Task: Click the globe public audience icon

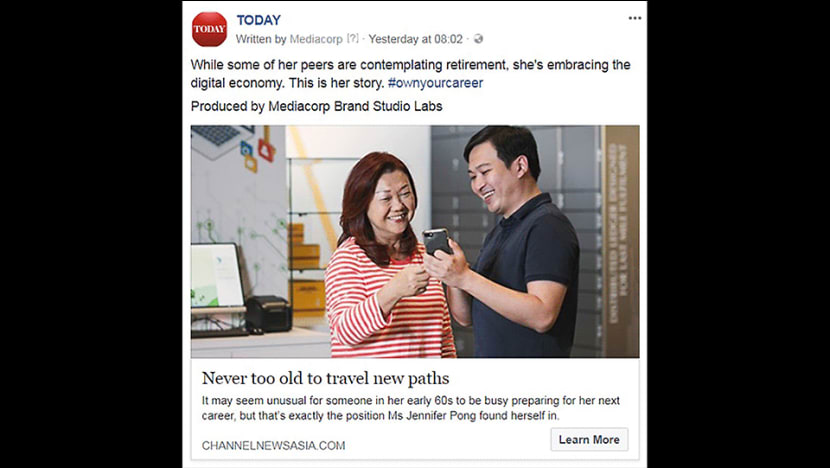Action: pos(478,39)
